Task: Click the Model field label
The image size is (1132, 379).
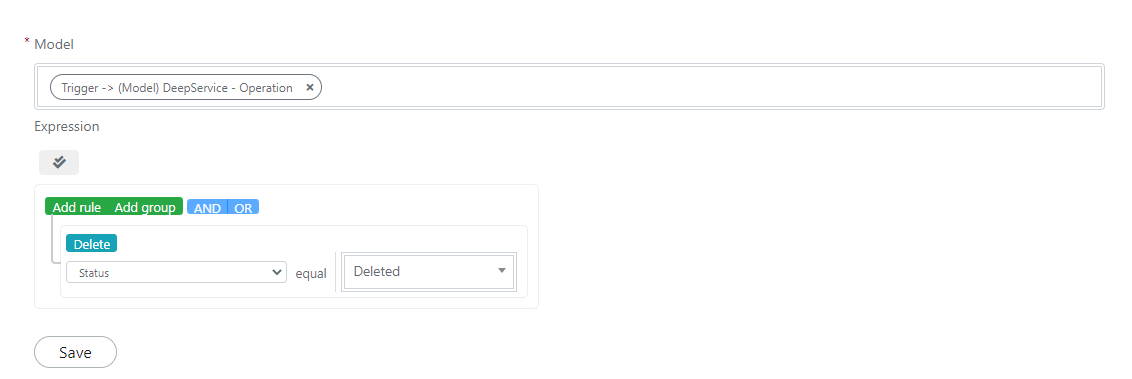Action: point(54,44)
